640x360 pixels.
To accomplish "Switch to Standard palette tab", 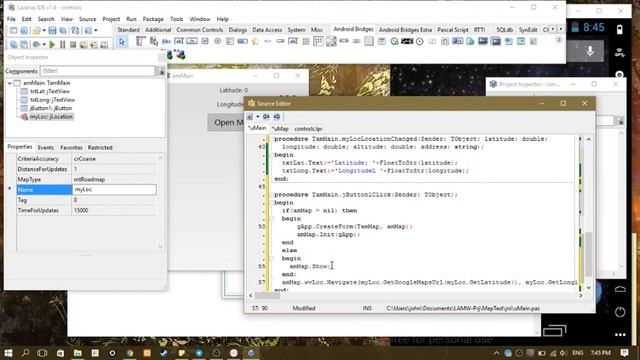I will coord(129,30).
